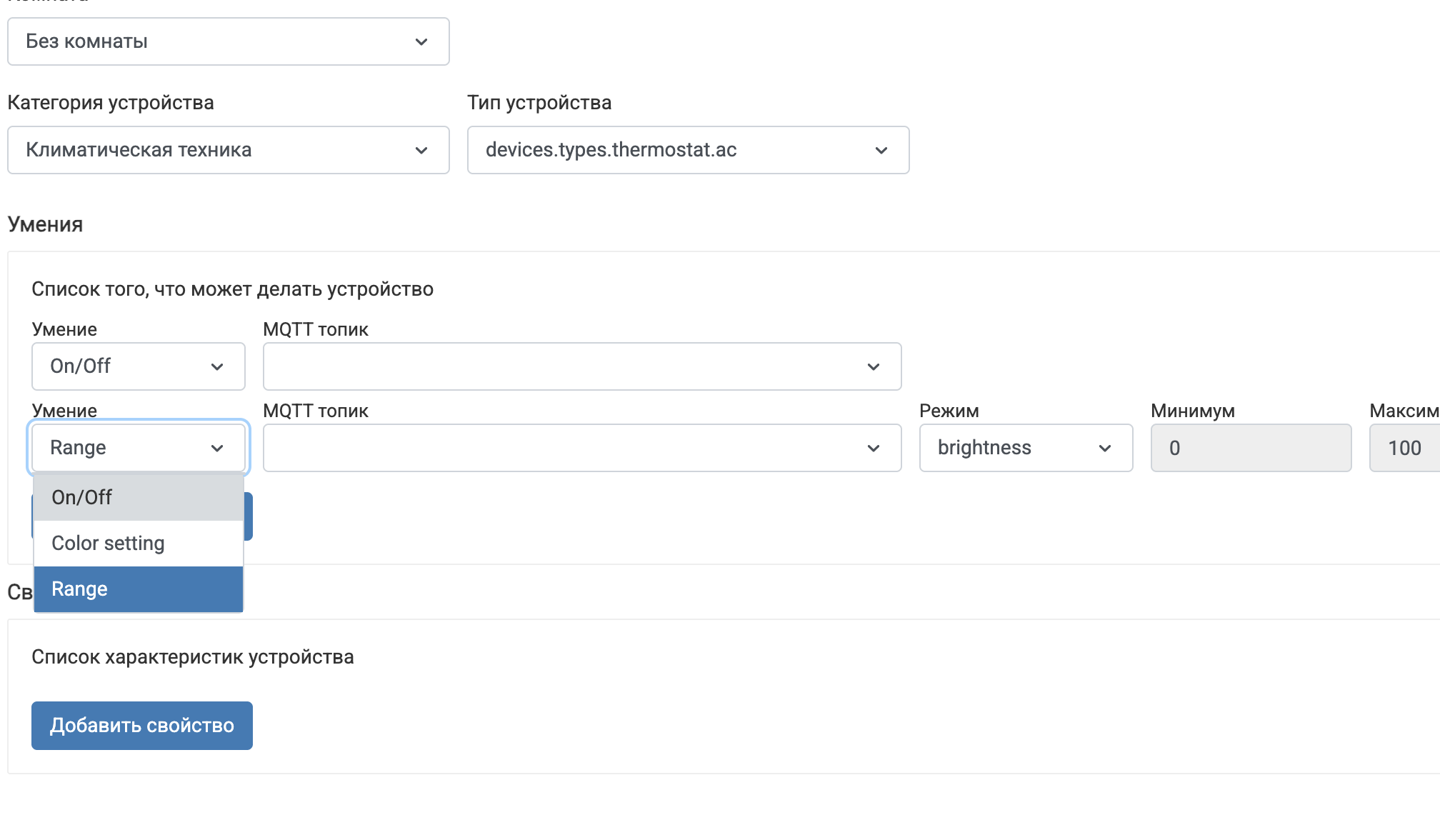Click the 'Добавить свойство' button
This screenshot has width=1440, height=840.
[x=141, y=726]
